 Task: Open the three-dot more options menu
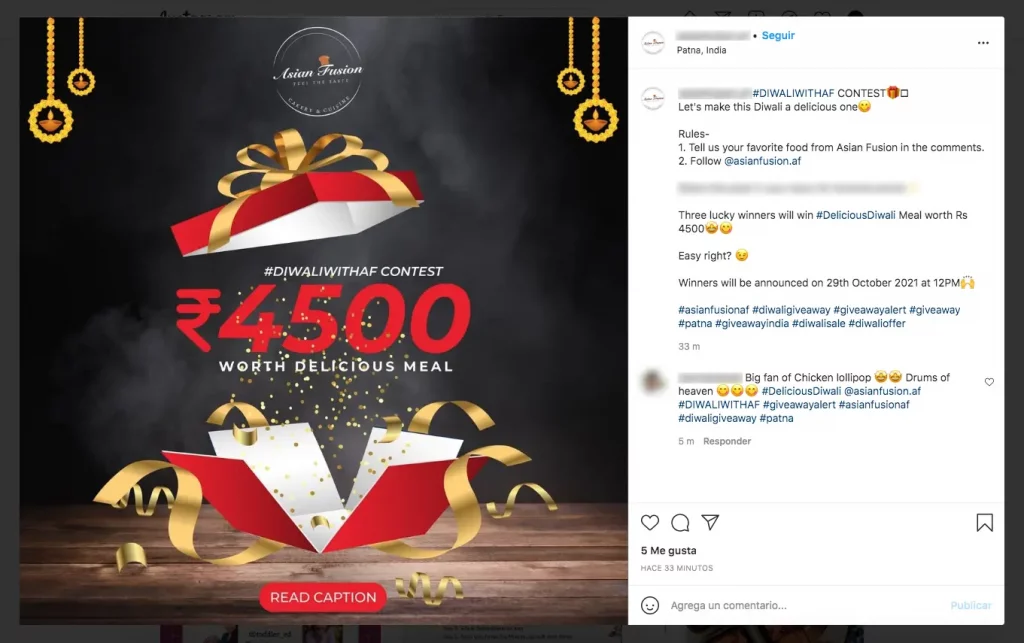983,43
